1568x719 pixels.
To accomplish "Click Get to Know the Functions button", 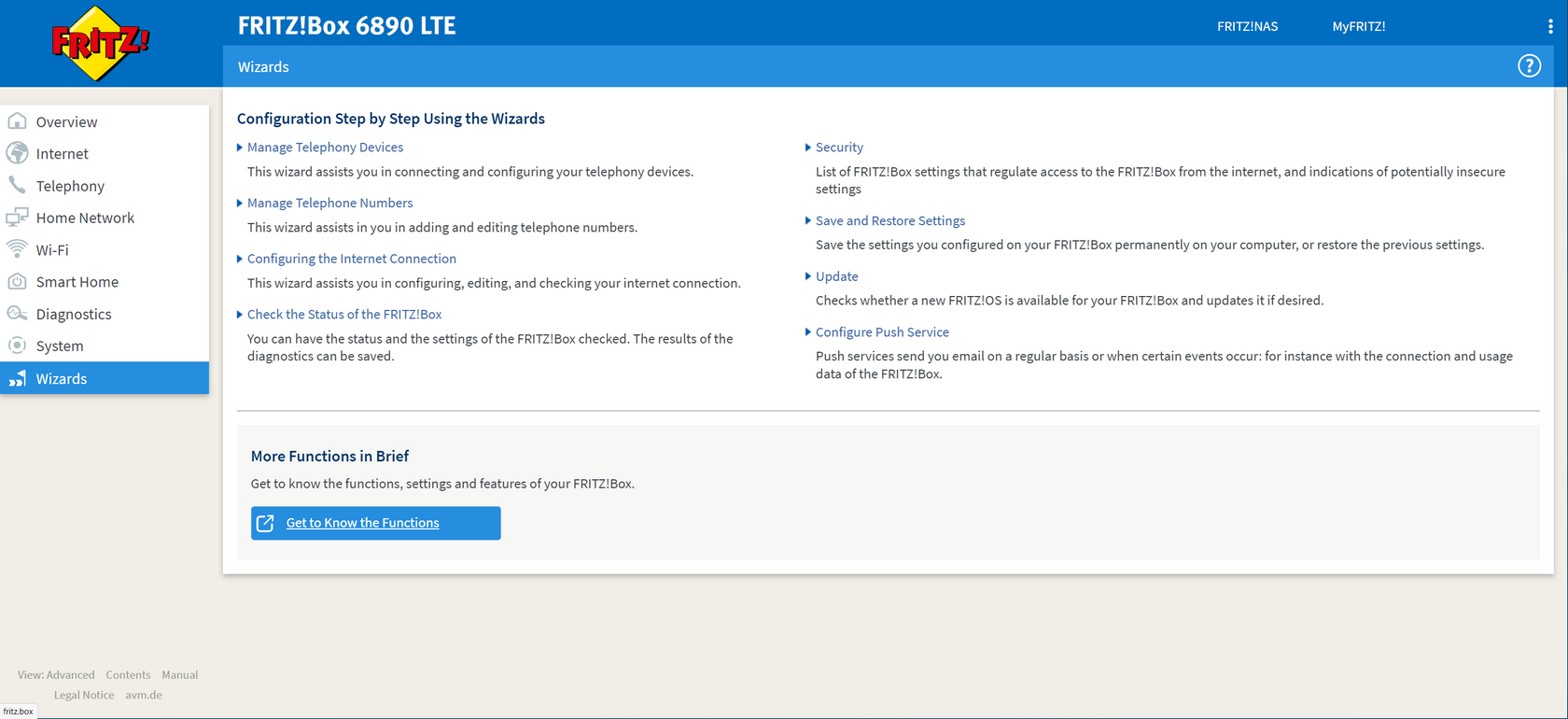I will [x=375, y=523].
